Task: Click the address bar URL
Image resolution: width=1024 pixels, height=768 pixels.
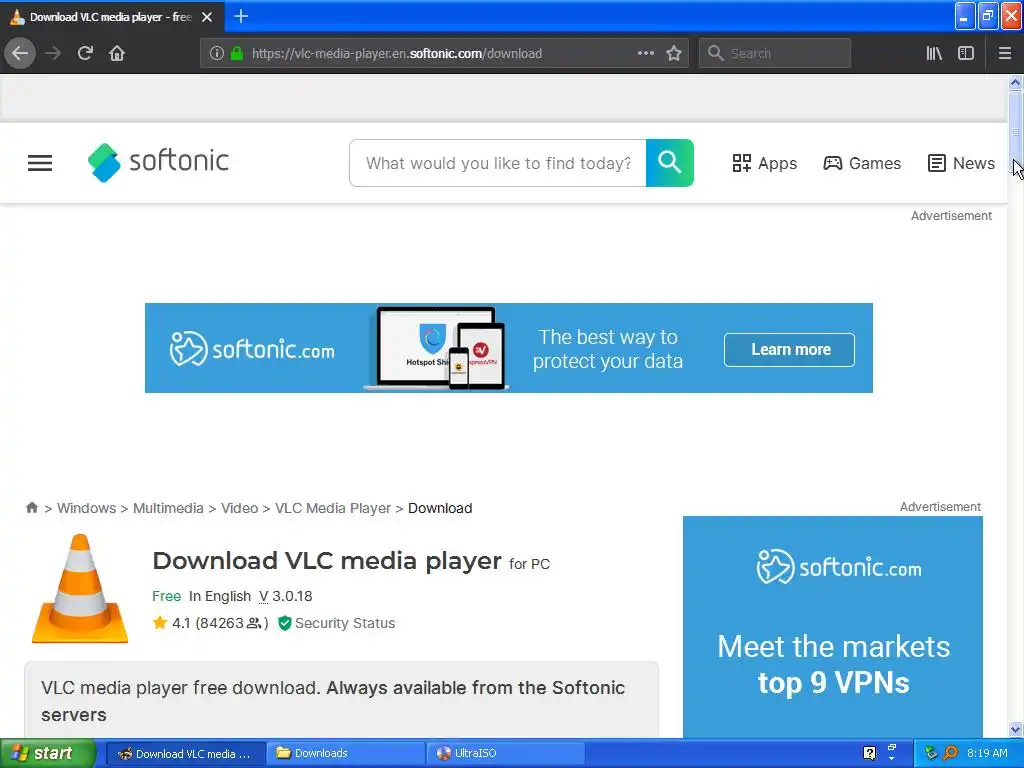Action: pyautogui.click(x=396, y=54)
